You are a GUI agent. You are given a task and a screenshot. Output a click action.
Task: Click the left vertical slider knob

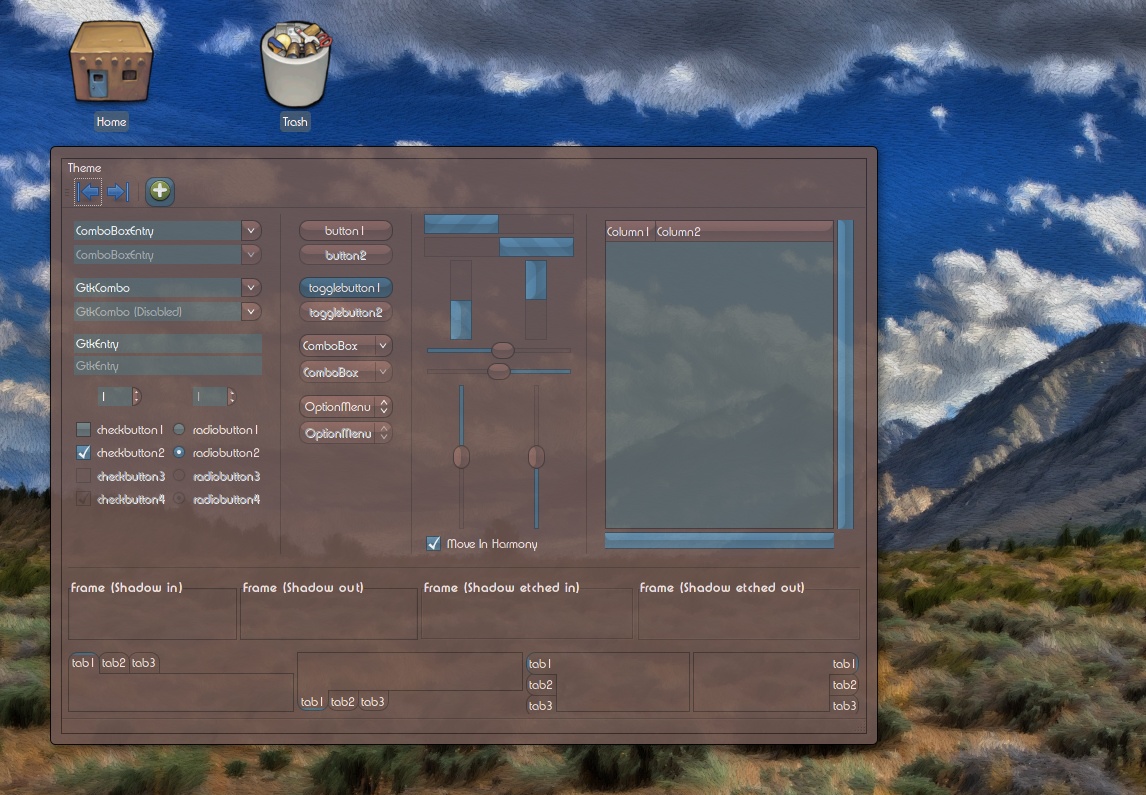click(461, 457)
